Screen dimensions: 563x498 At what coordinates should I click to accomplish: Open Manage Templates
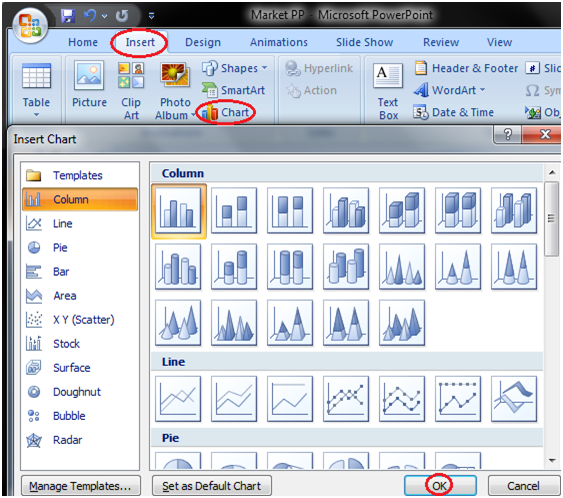pyautogui.click(x=81, y=486)
